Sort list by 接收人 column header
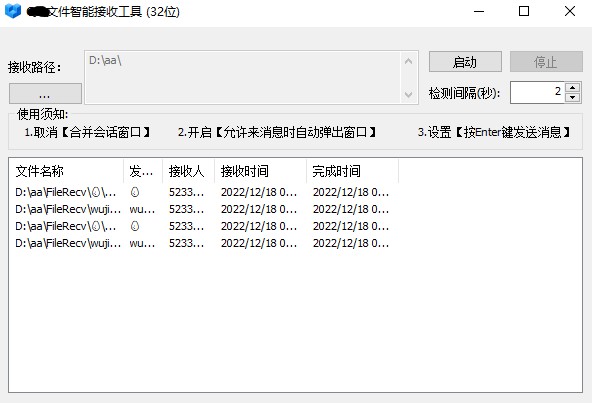The height and width of the screenshot is (403, 592). point(188,171)
